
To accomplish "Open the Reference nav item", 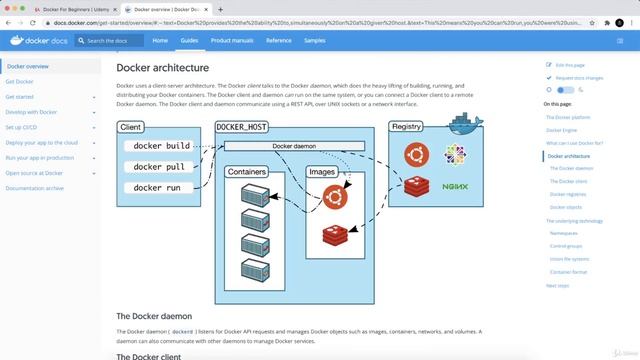I will [x=279, y=40].
